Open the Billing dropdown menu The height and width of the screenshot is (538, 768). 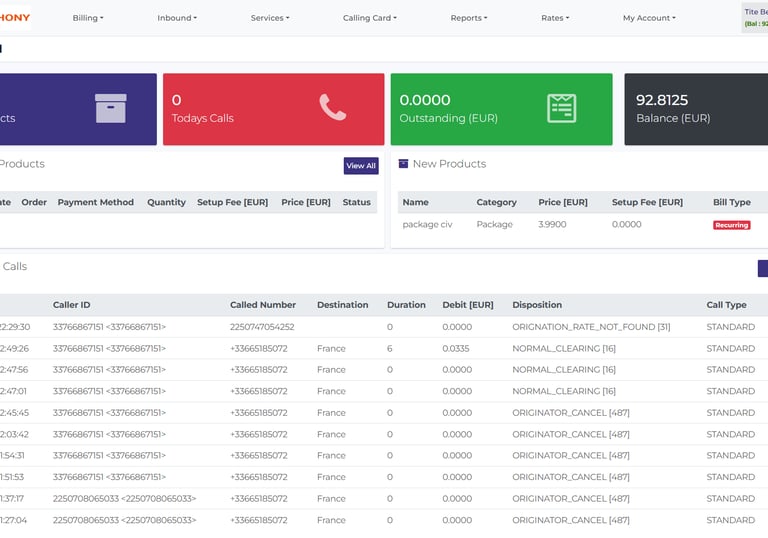point(88,18)
